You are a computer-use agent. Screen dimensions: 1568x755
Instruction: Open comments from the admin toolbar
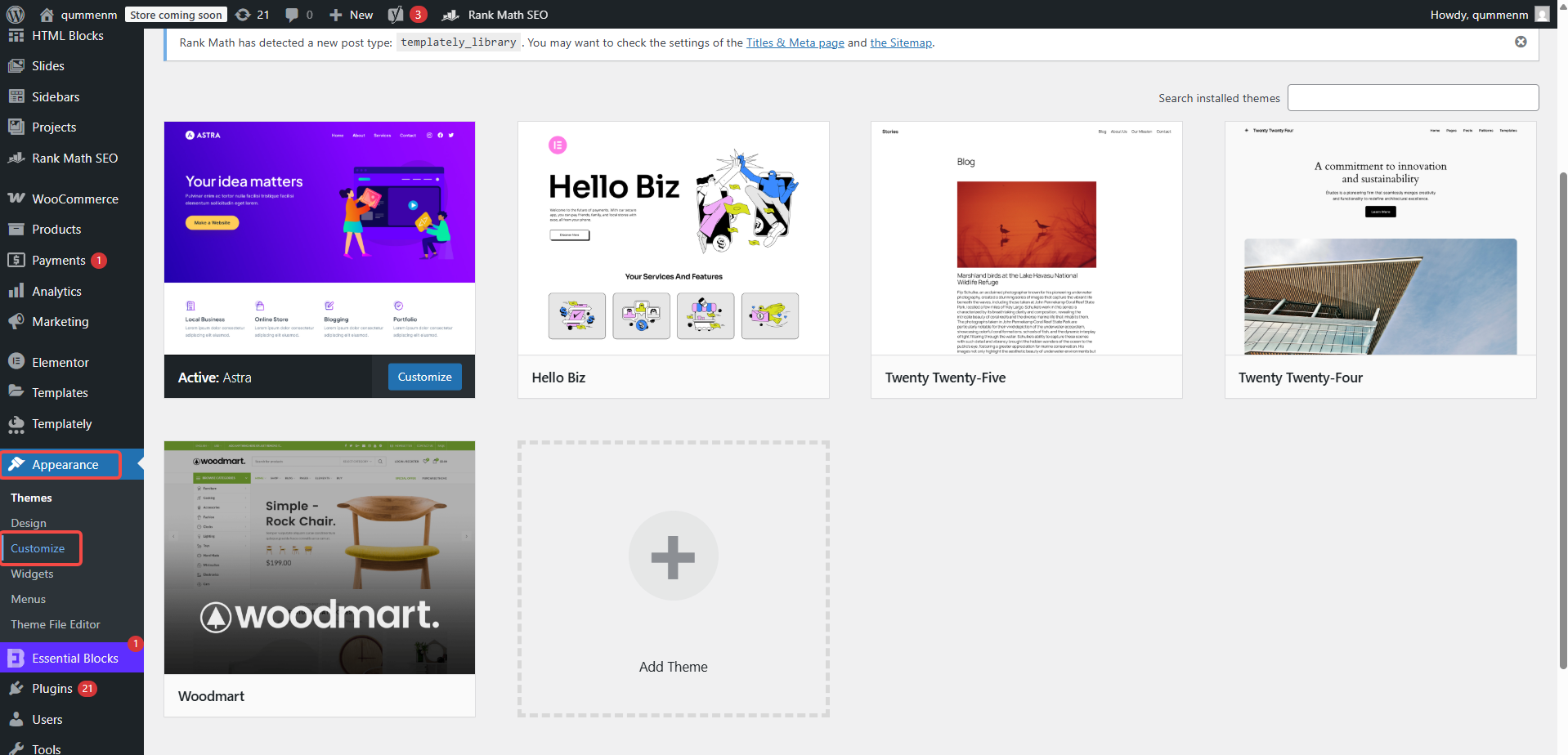(x=298, y=14)
